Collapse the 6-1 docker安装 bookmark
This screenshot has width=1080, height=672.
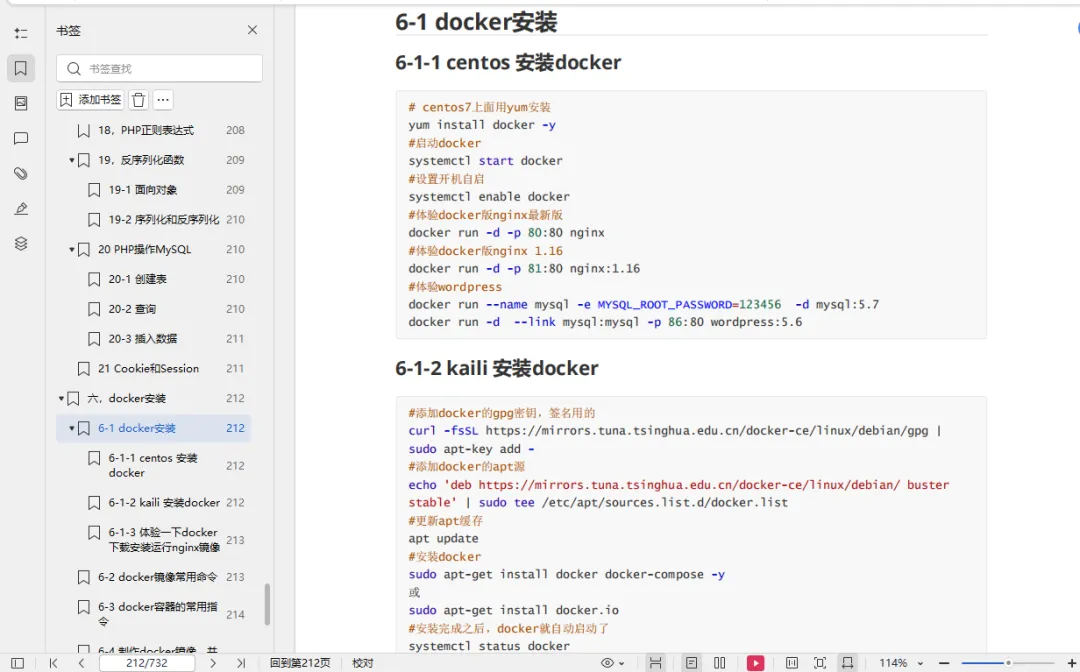pos(72,428)
